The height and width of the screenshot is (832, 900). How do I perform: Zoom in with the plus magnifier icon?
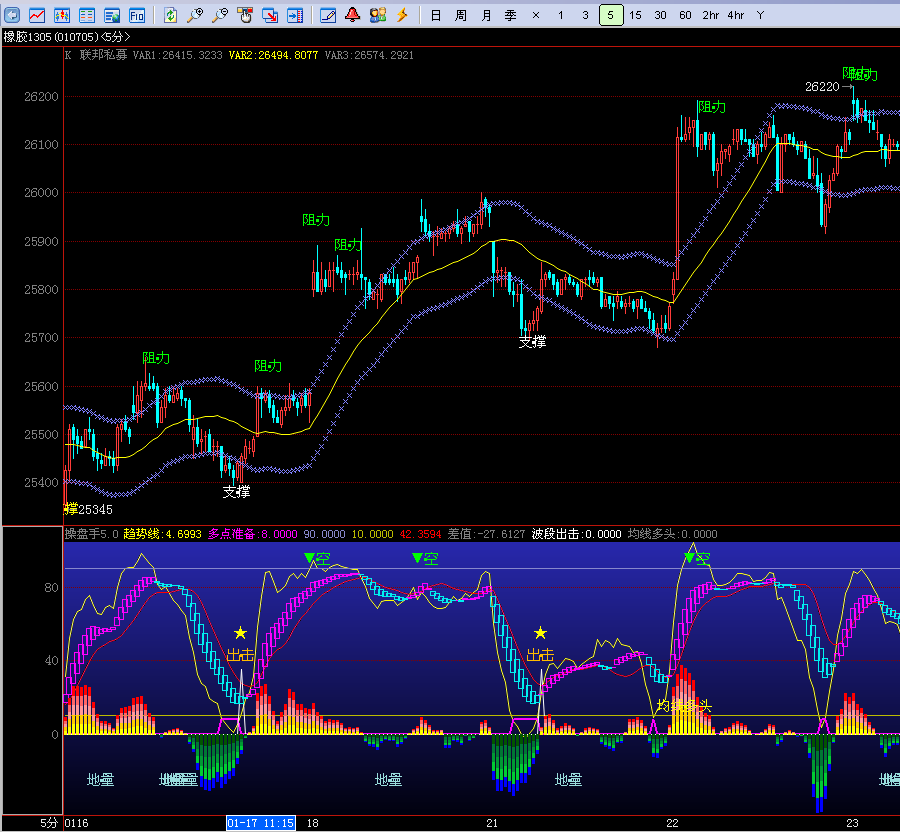[x=195, y=15]
